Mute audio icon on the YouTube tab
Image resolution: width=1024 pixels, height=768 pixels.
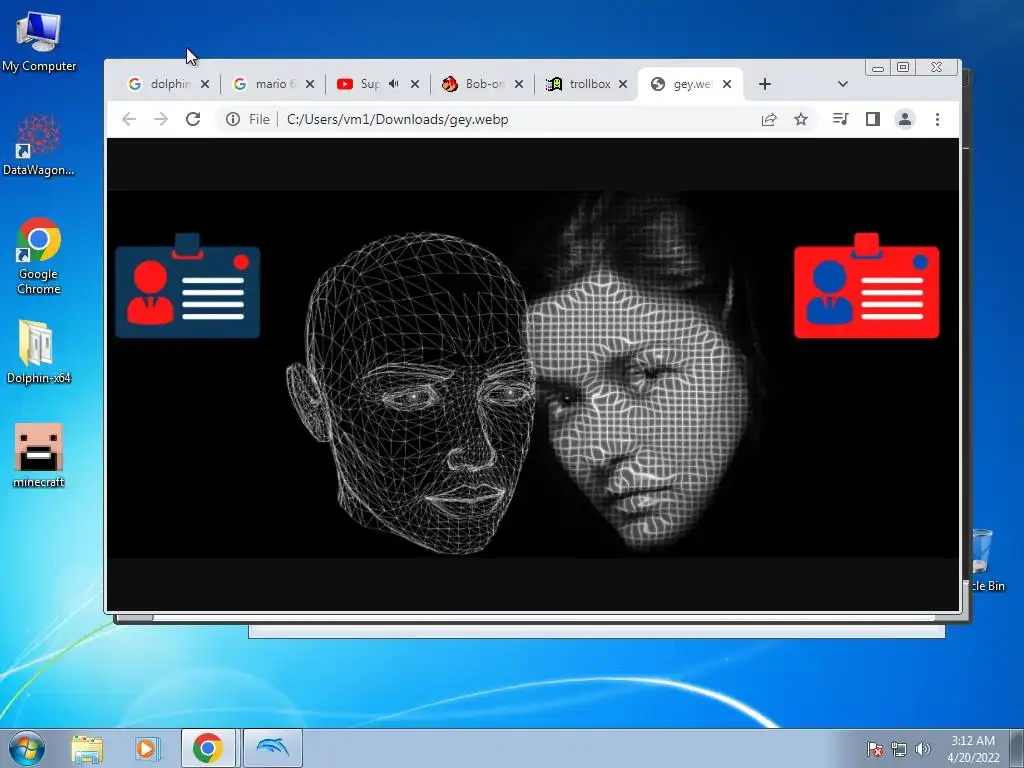pos(394,84)
